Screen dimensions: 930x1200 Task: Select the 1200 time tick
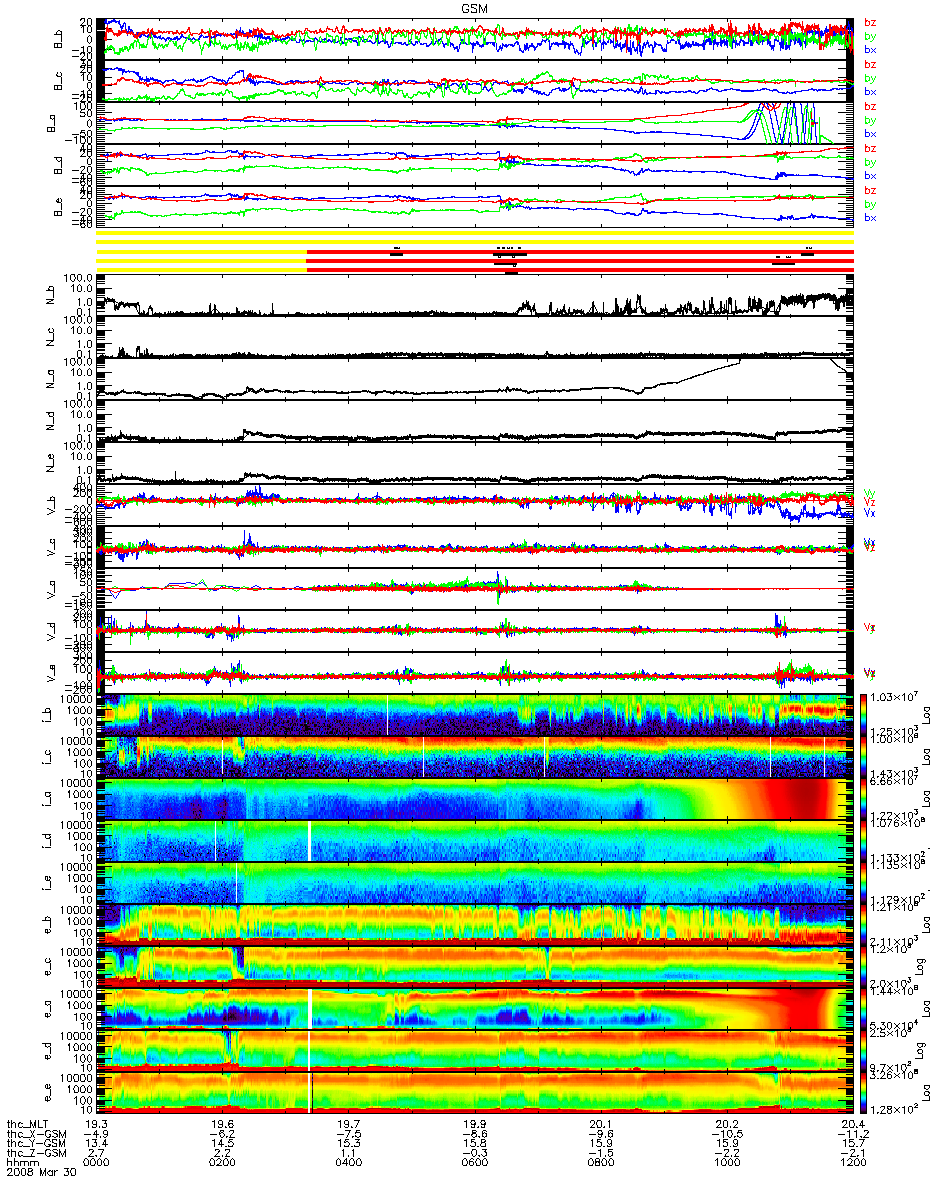click(x=852, y=1164)
